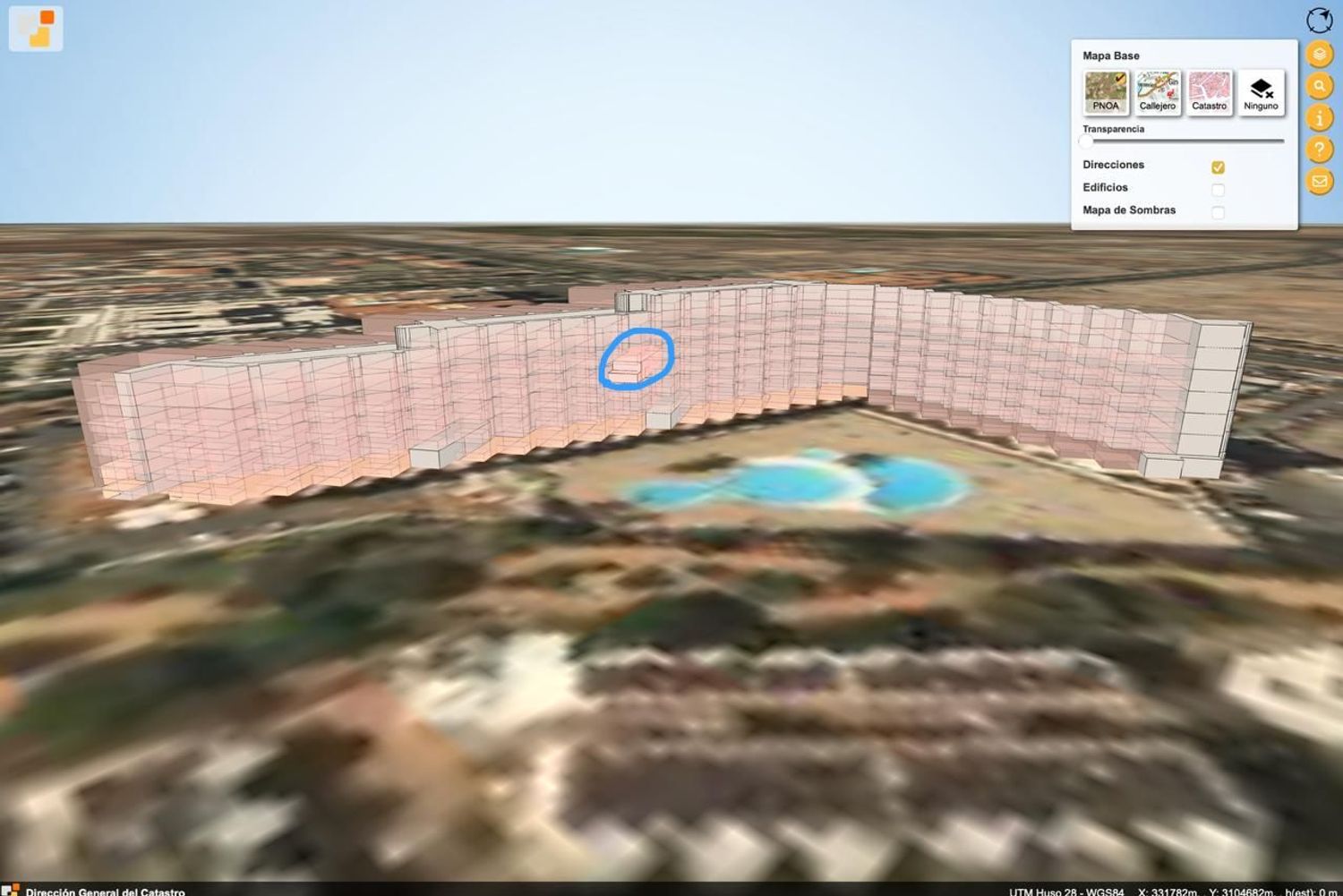Click the Catastro logo in top-left corner

tap(36, 28)
